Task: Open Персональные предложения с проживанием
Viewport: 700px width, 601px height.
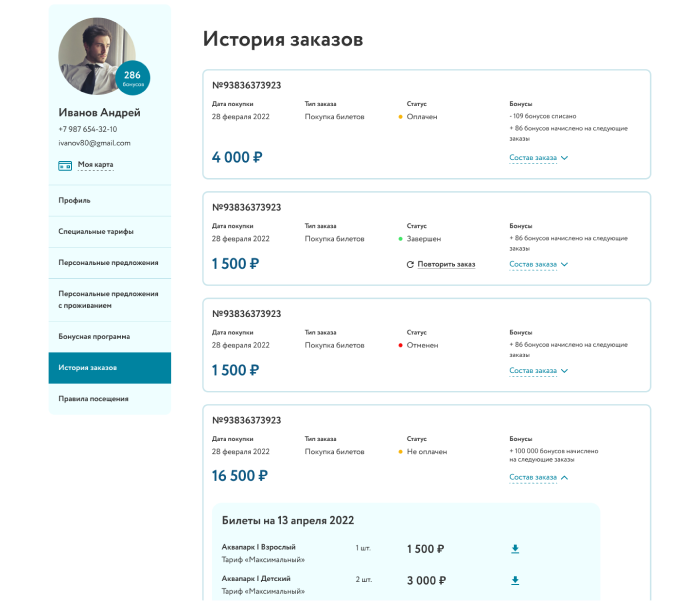Action: (x=110, y=300)
